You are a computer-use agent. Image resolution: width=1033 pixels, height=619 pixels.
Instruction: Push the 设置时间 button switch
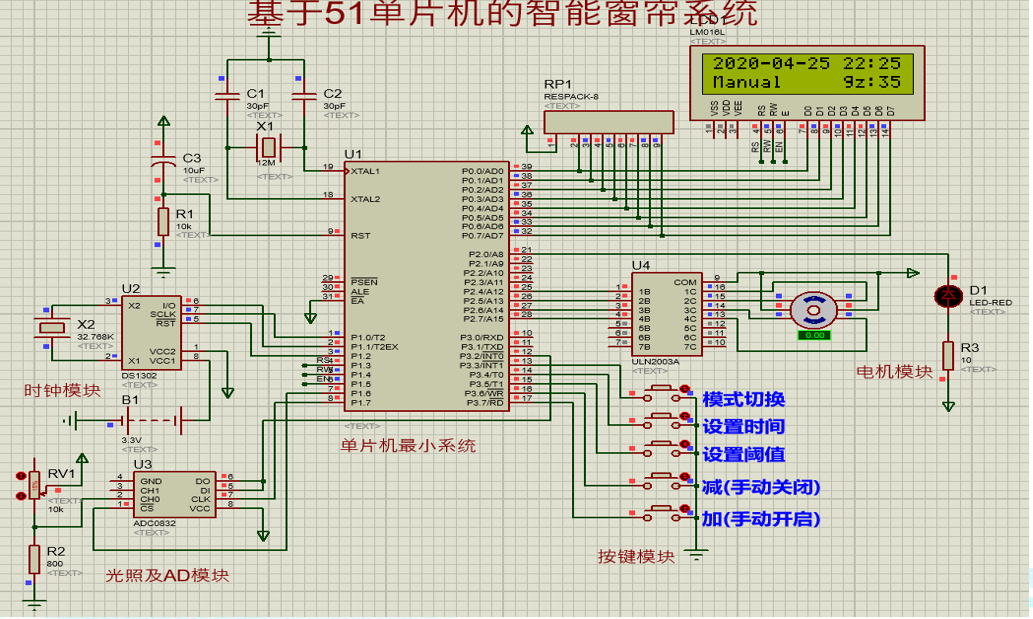(x=662, y=420)
